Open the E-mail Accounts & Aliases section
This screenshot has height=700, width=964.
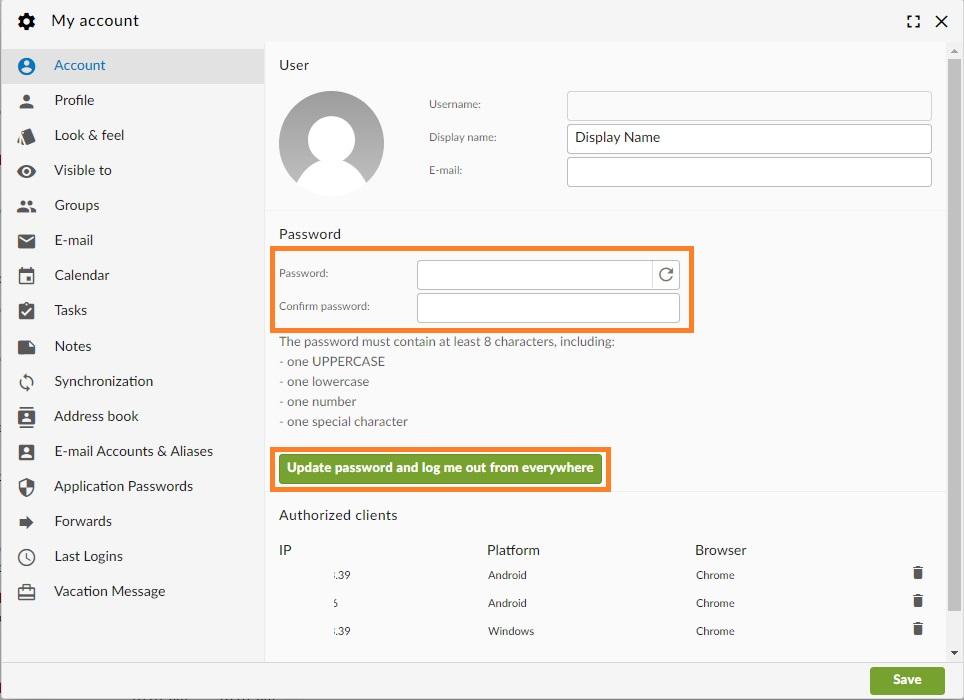pyautogui.click(x=133, y=451)
